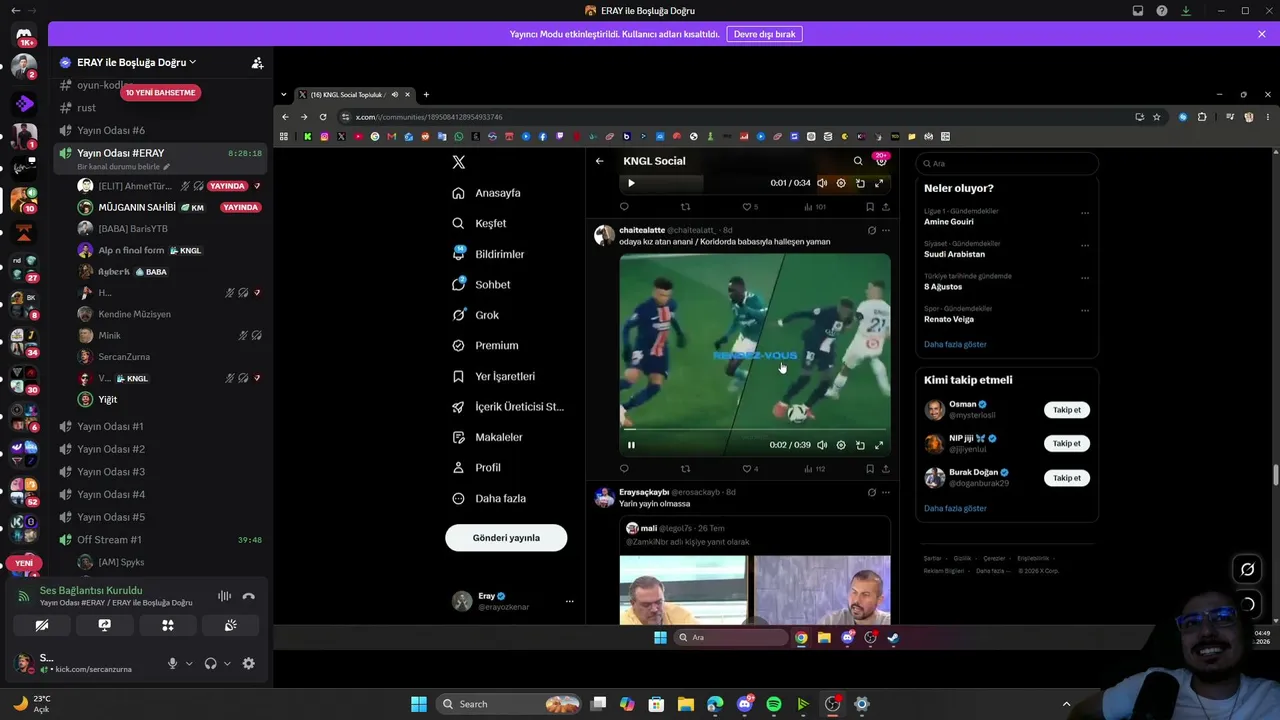Repost the chaitealatte post

pyautogui.click(x=685, y=469)
